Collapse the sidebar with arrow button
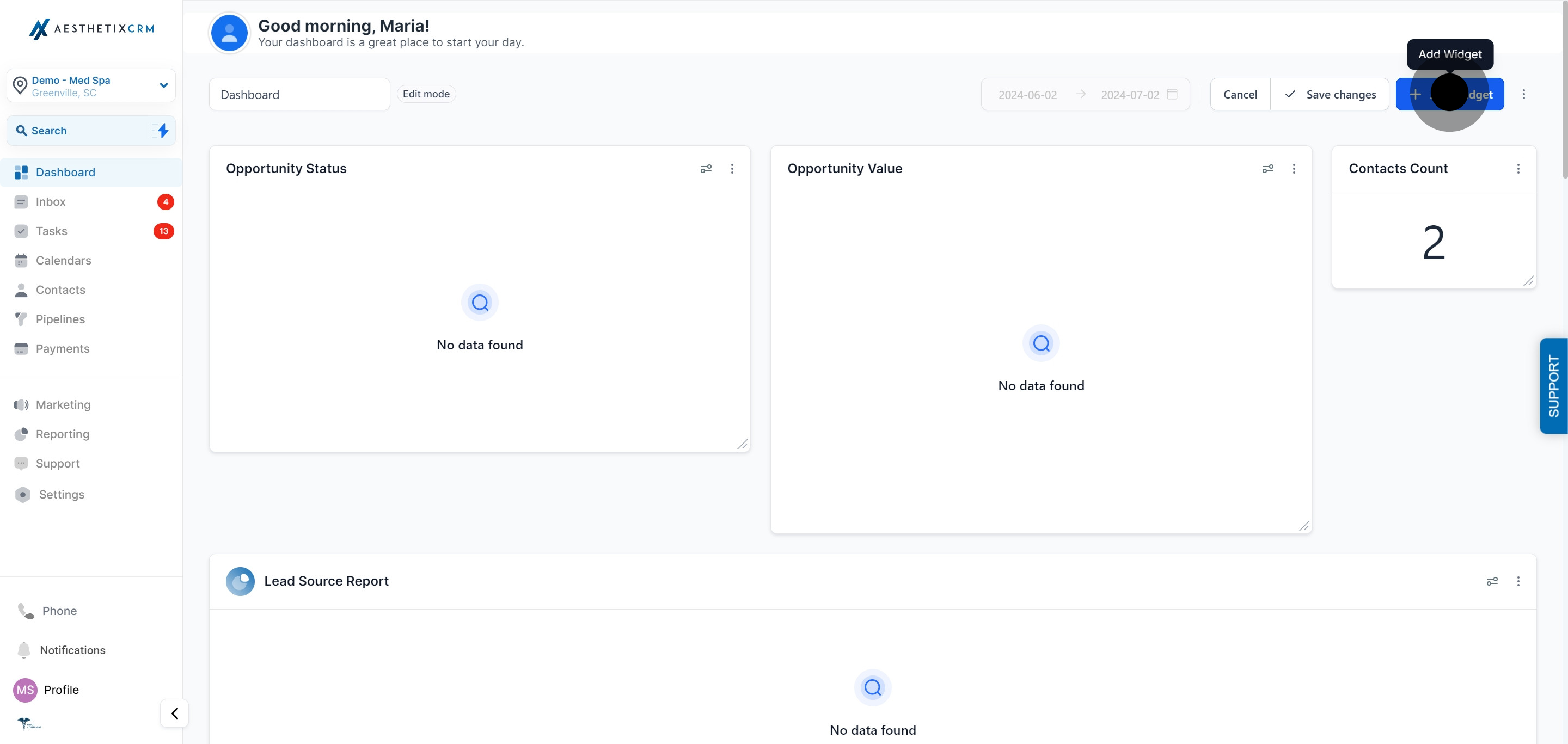This screenshot has width=1568, height=744. click(x=174, y=713)
